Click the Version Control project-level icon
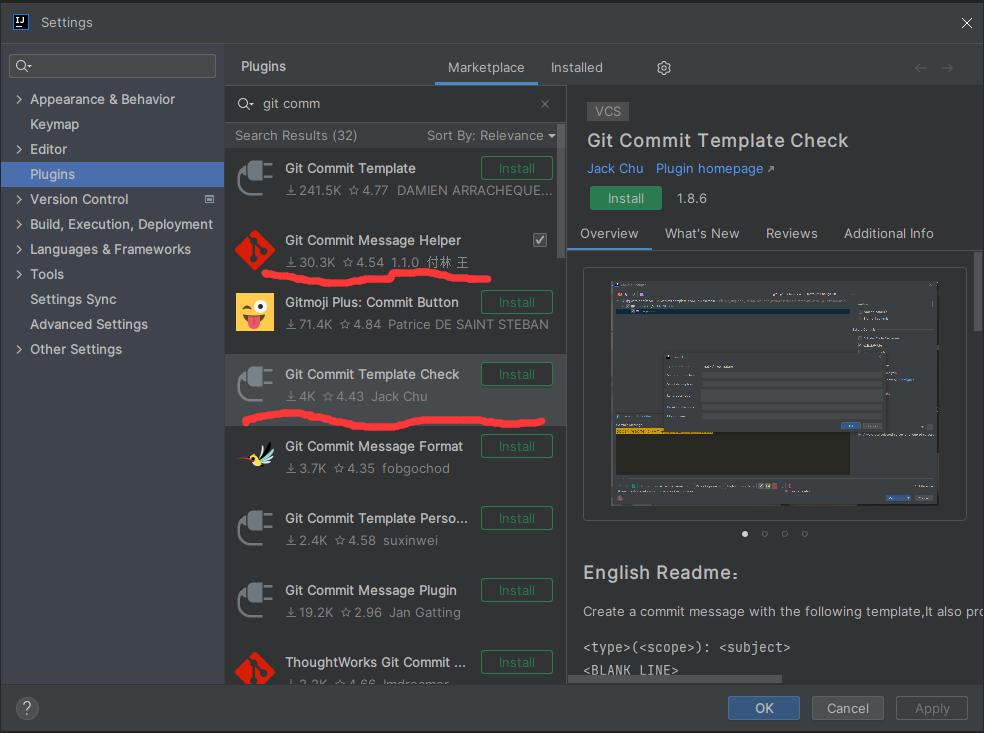The width and height of the screenshot is (984, 733). pyautogui.click(x=210, y=200)
